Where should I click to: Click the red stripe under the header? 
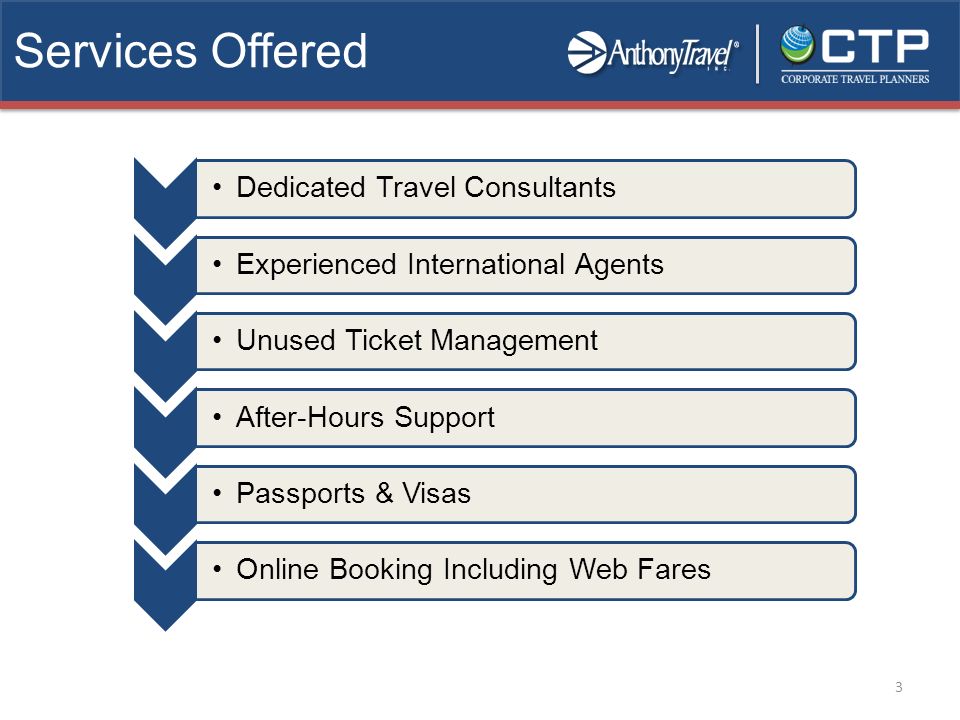tap(480, 105)
